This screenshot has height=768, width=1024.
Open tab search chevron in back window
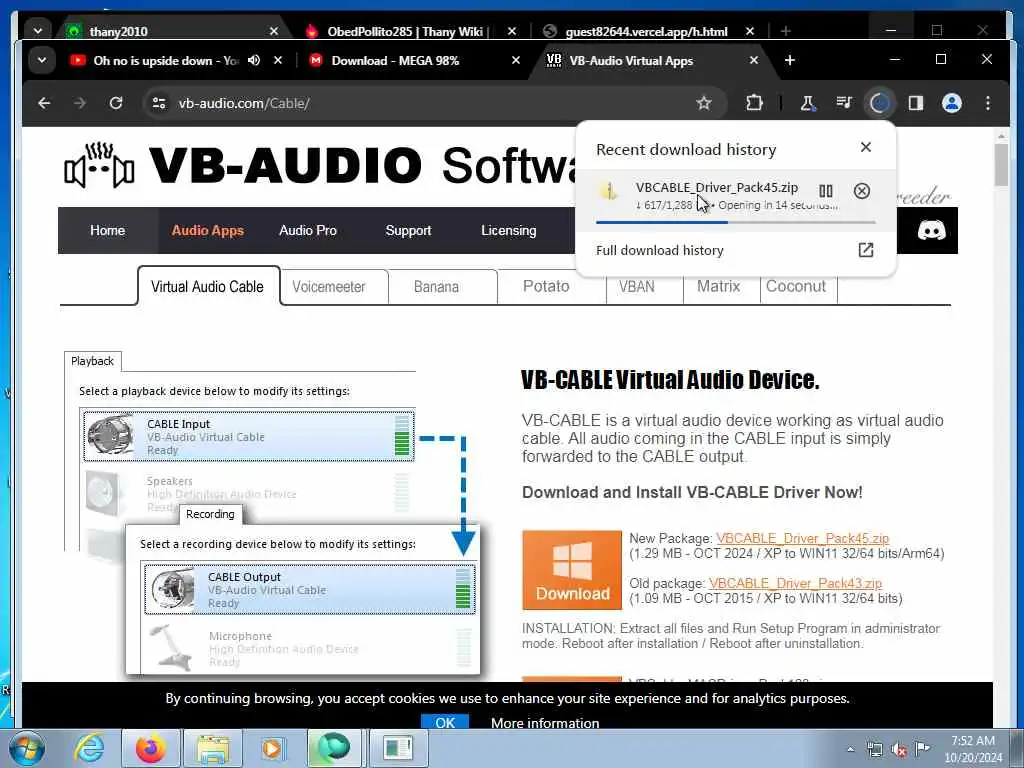coord(38,31)
